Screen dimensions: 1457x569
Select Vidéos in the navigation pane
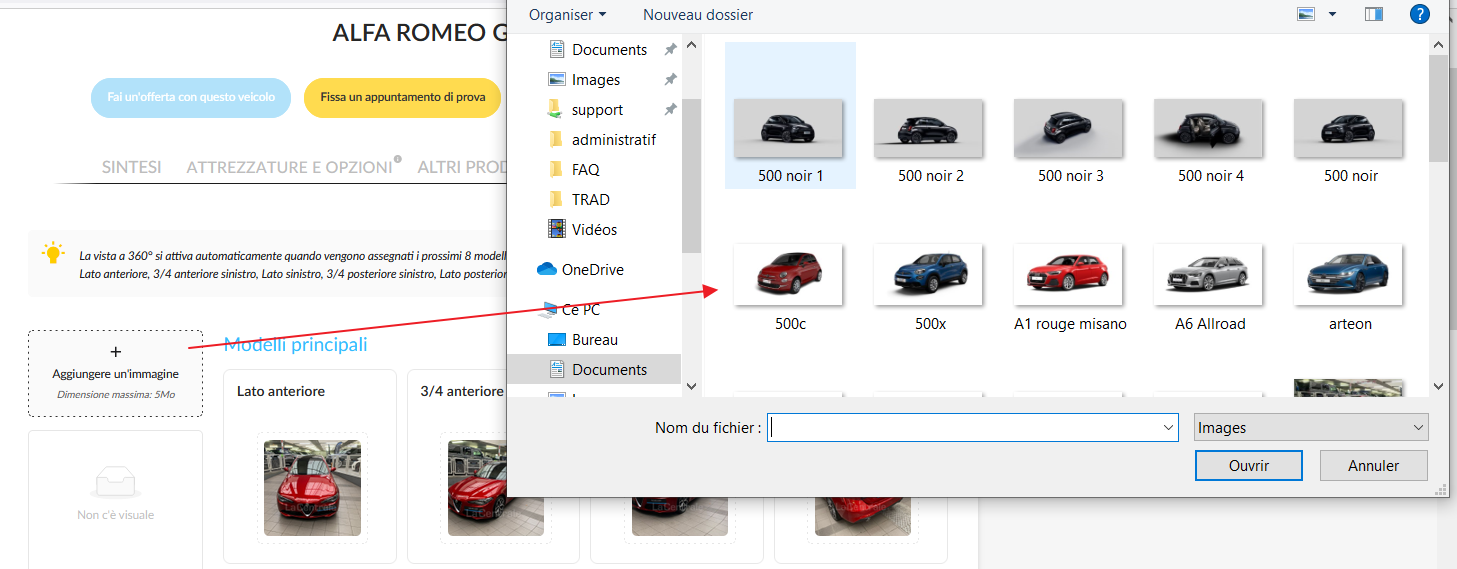[594, 229]
